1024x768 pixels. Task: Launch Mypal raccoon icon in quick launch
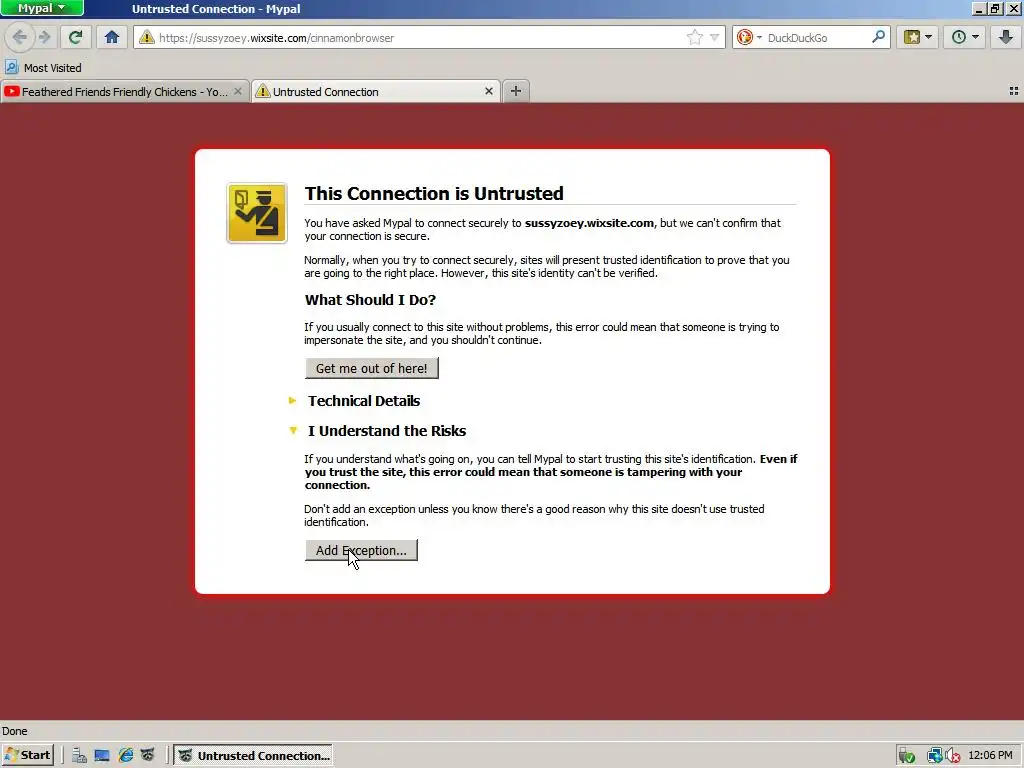[148, 756]
